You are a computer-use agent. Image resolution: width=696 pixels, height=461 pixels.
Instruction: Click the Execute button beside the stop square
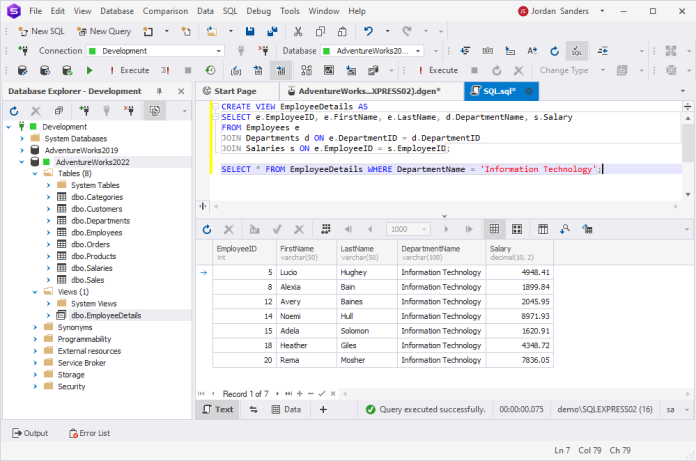pos(439,70)
